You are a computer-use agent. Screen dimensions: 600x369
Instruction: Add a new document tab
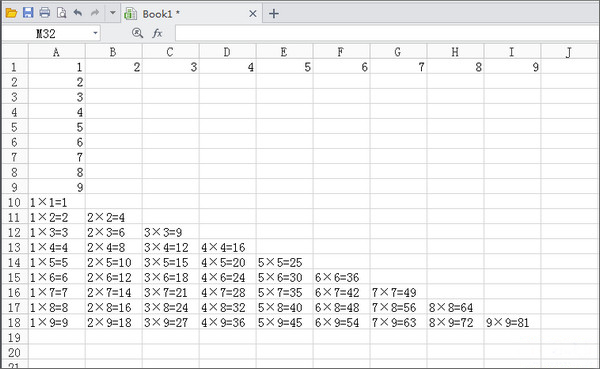(x=274, y=14)
